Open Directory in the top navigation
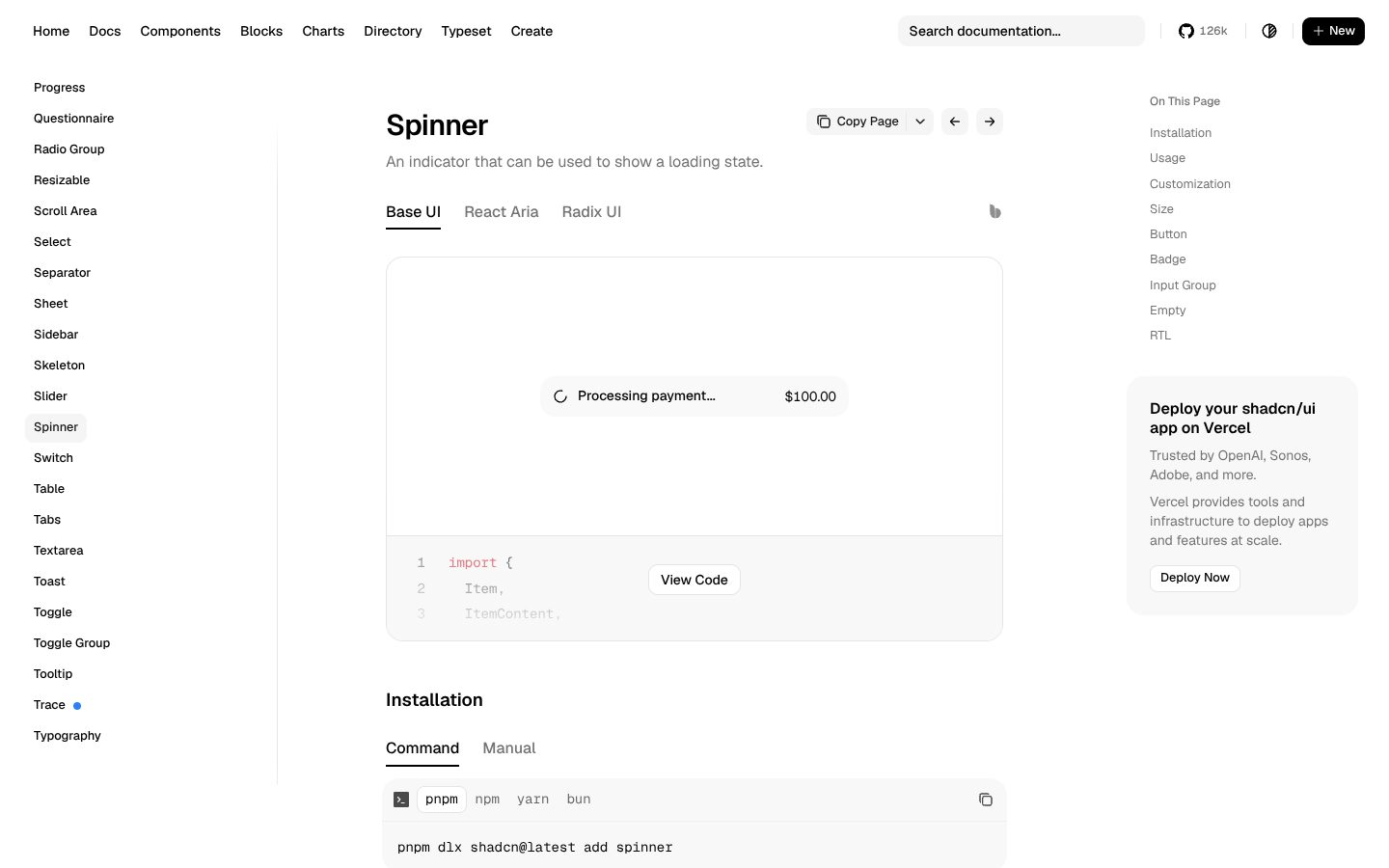Screen dimensions: 1389x868 (393, 31)
